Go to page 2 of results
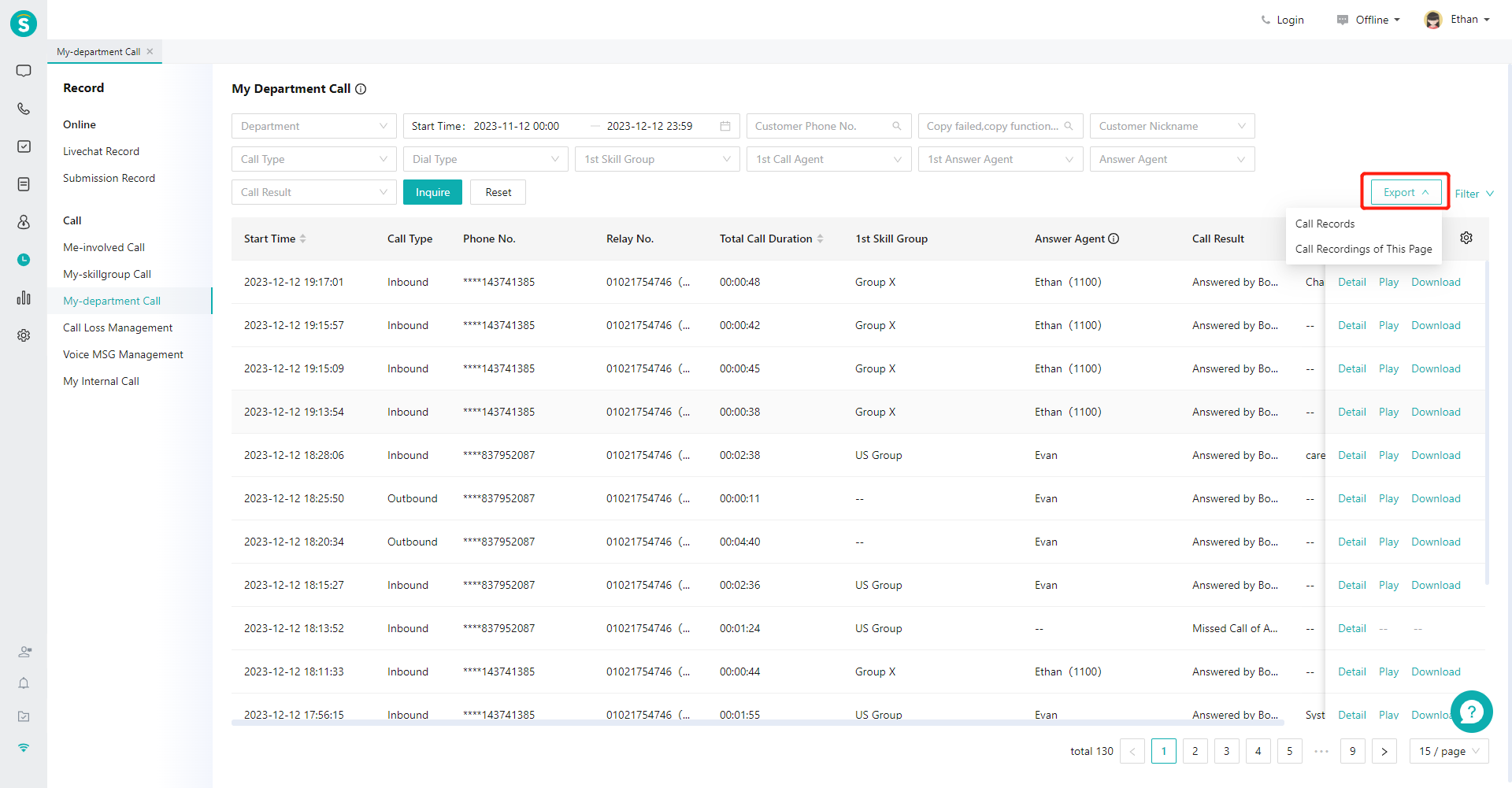The image size is (1512, 788). 1195,751
